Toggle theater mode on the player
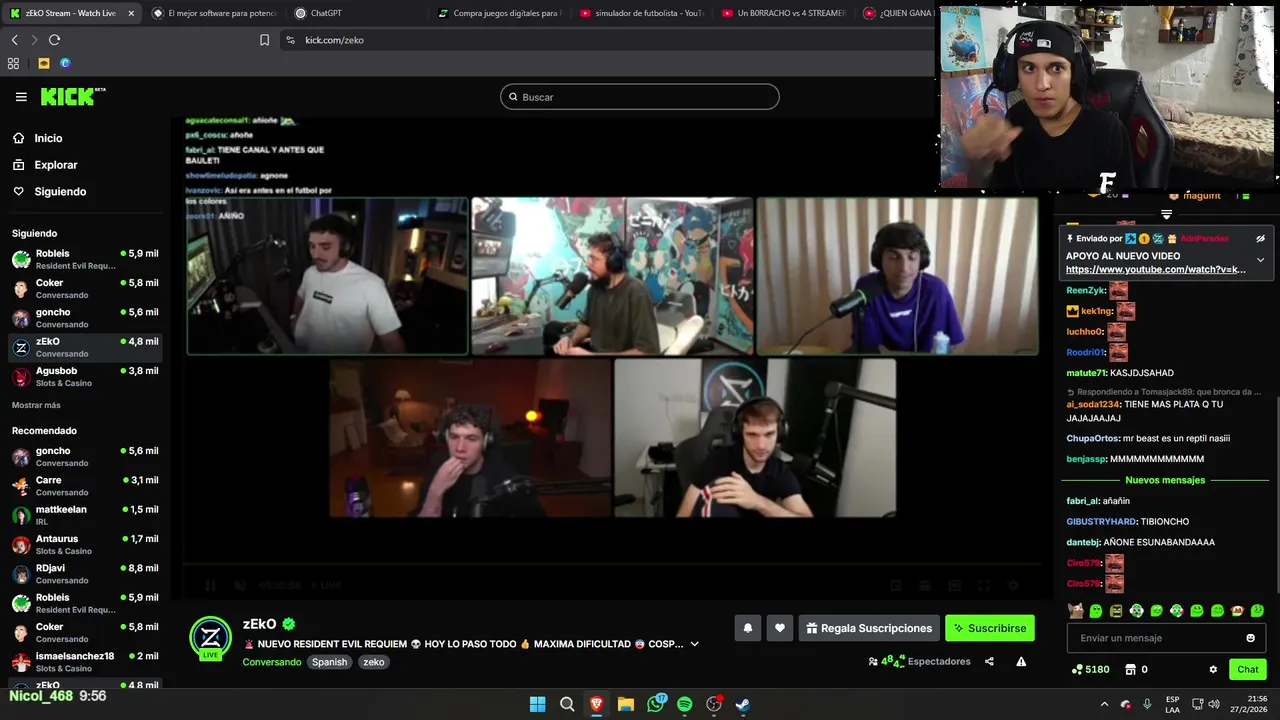 (x=954, y=585)
